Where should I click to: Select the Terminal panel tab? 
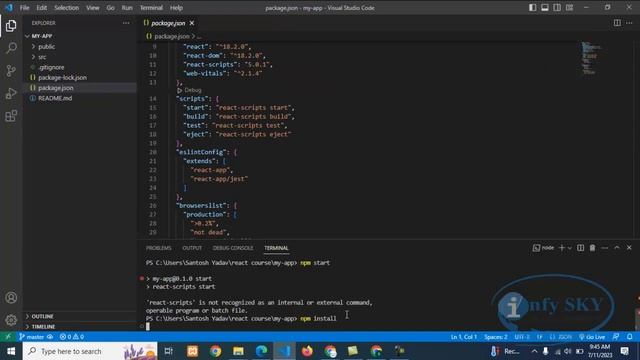(x=276, y=248)
